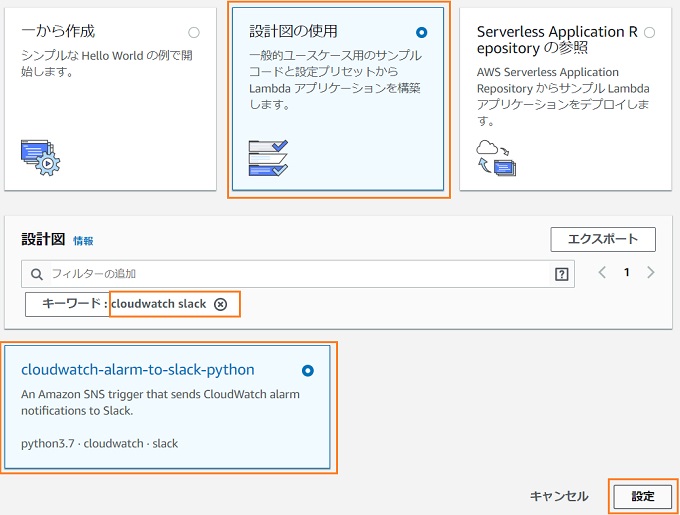
Task: Open the cloudwatch-alarm-to-slack-python title link
Action: click(138, 370)
